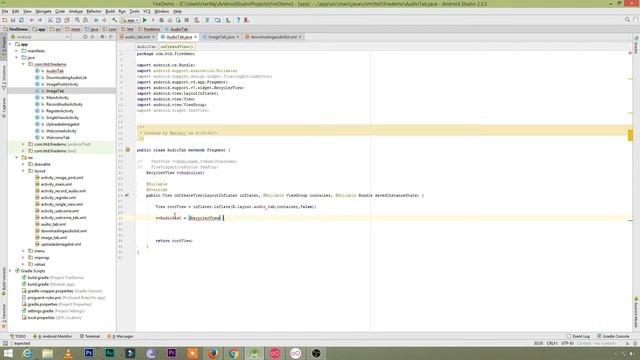Open help with question mark icon
This screenshot has width=640, height=360.
coord(238,20)
